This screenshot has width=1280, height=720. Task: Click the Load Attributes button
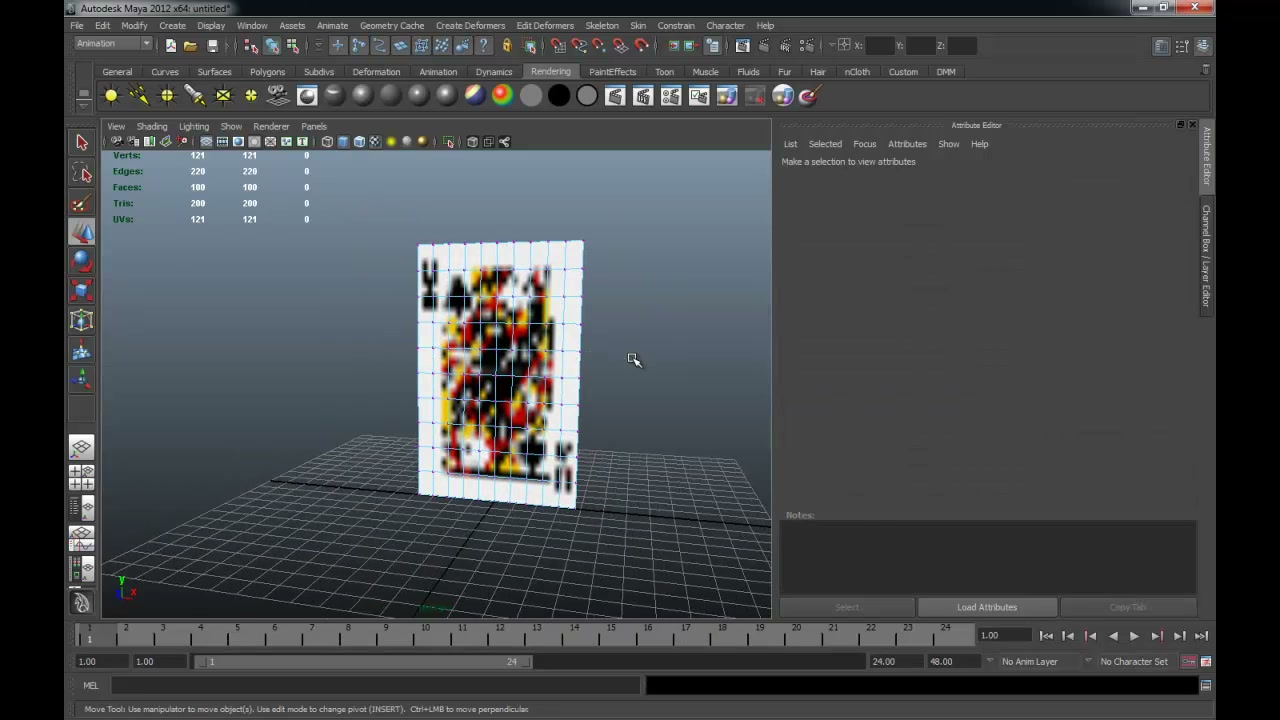[x=987, y=607]
